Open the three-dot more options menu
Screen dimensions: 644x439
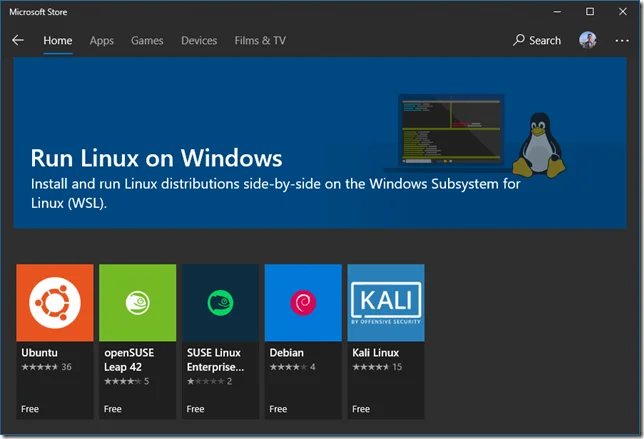pyautogui.click(x=622, y=41)
